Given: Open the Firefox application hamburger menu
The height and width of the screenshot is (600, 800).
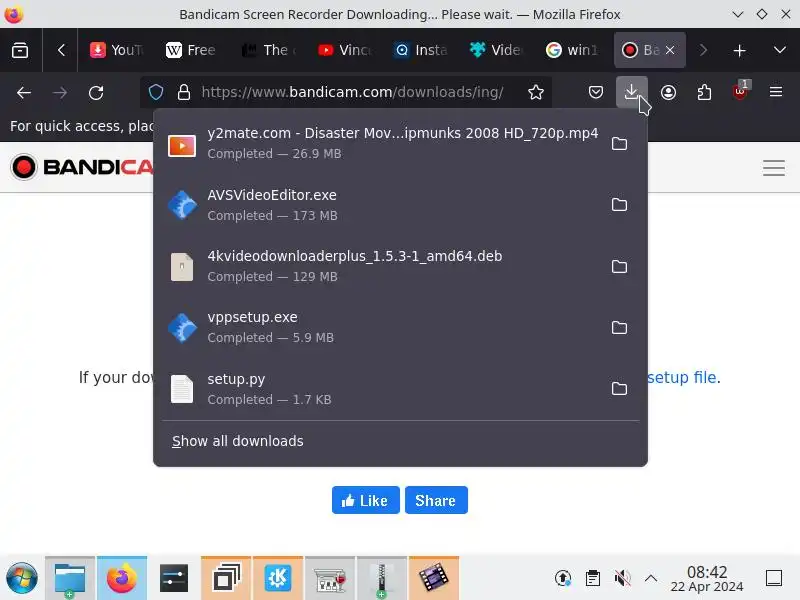Looking at the screenshot, I should [776, 92].
